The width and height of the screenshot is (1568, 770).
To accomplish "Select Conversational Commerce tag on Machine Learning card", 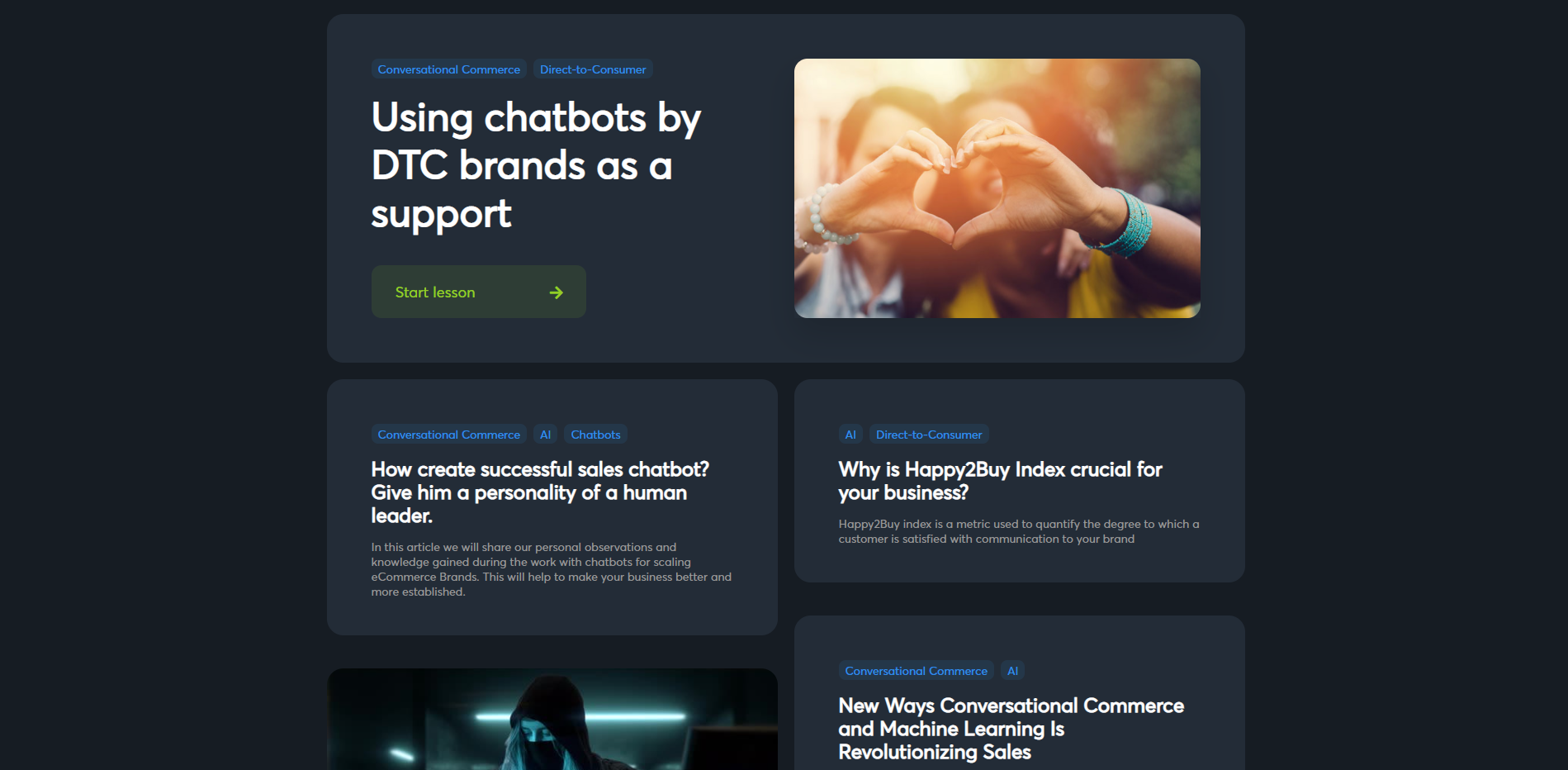I will click(916, 671).
